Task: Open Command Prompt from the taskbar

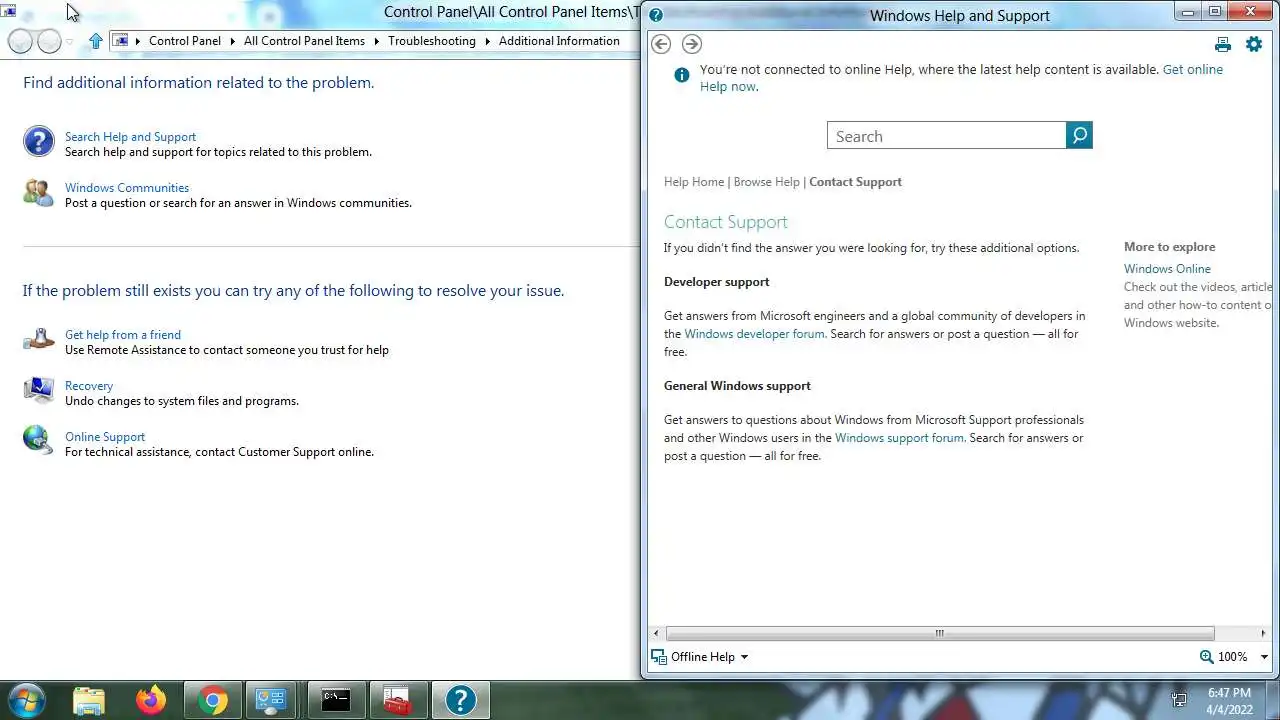Action: [336, 700]
